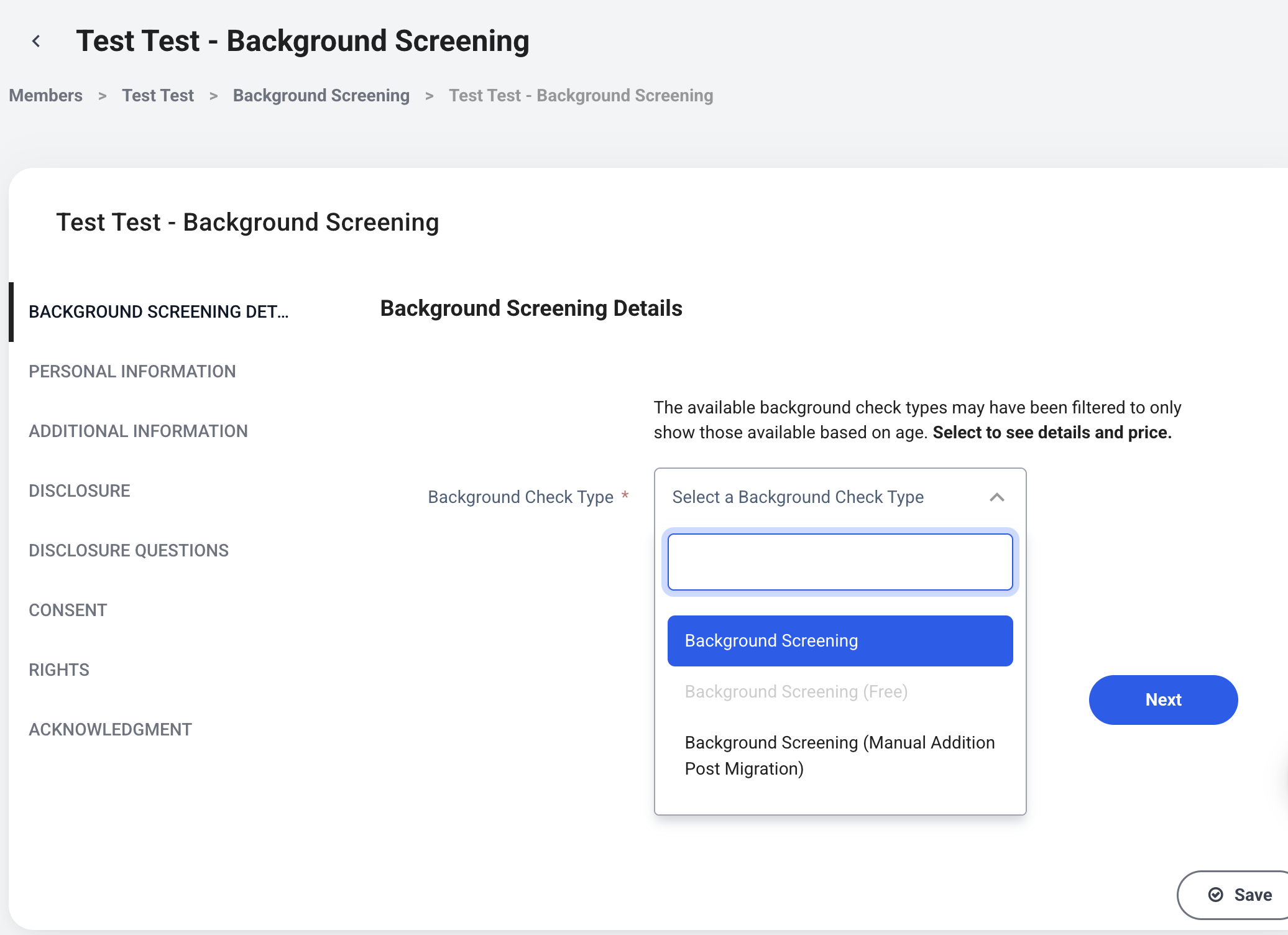Open the Disclosure step
Screen dimensions: 1288x935
pyautogui.click(x=80, y=491)
